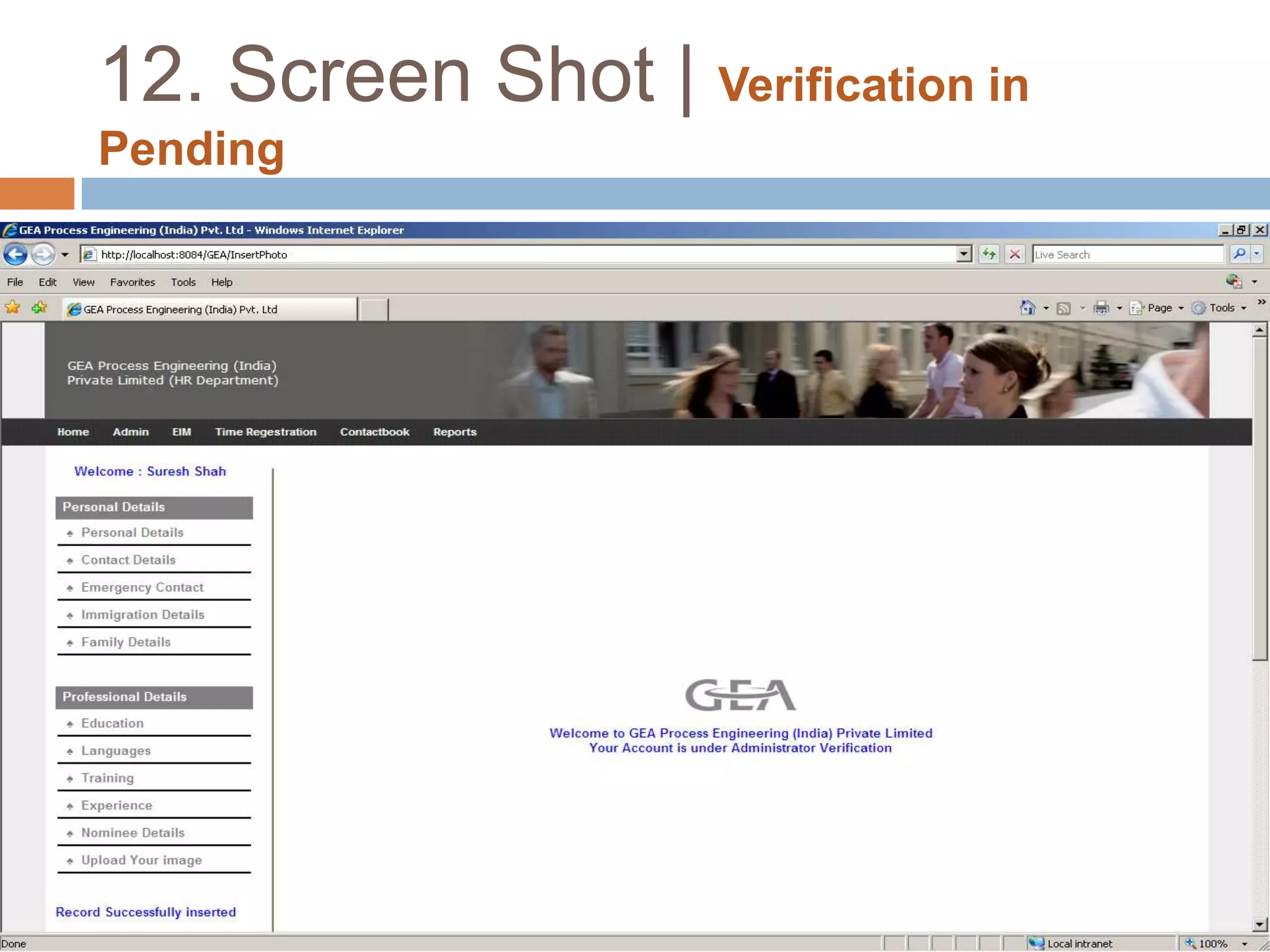Screen dimensions: 1270x952
Task: Click the address bar URL field
Action: 518,254
